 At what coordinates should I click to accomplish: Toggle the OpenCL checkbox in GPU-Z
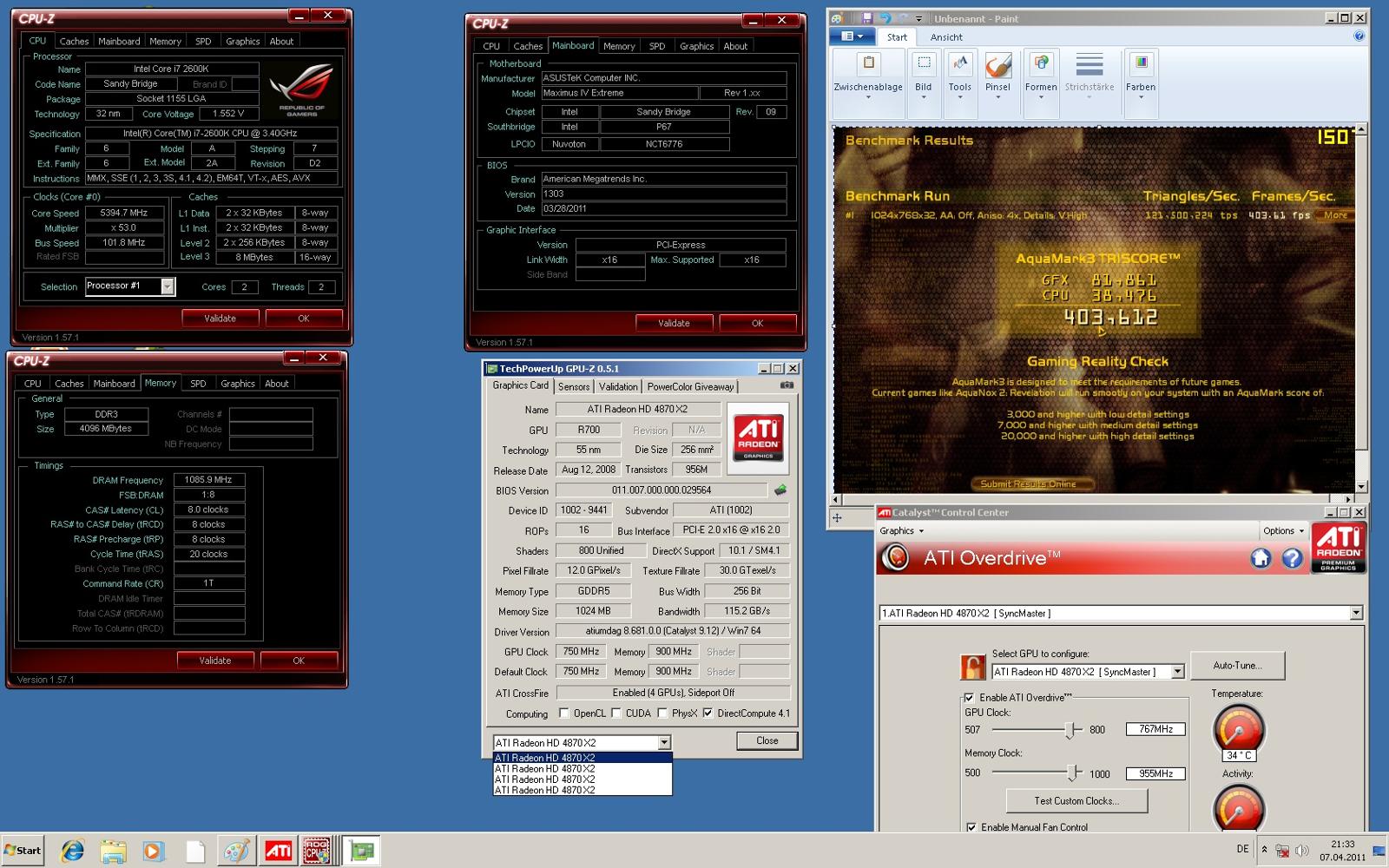pos(564,713)
